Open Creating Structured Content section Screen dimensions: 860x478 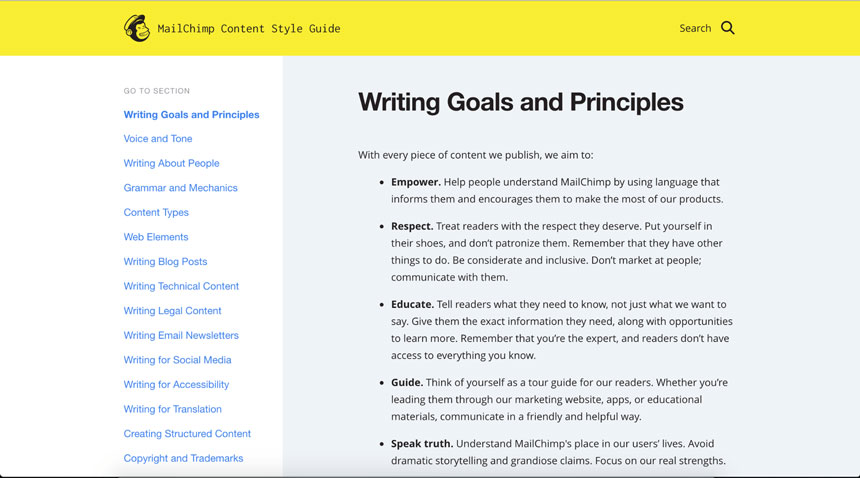(x=187, y=434)
